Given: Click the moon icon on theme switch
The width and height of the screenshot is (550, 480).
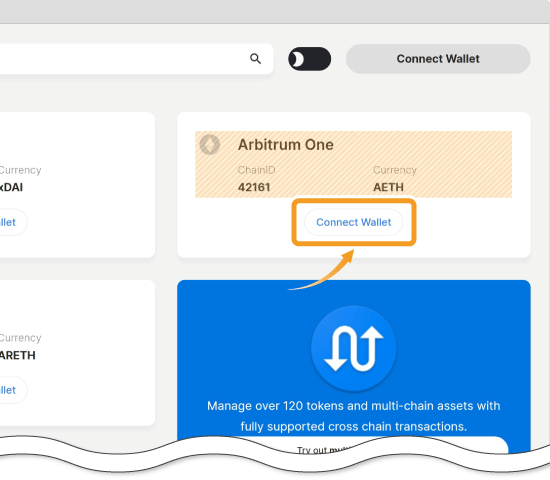Looking at the screenshot, I should [297, 59].
